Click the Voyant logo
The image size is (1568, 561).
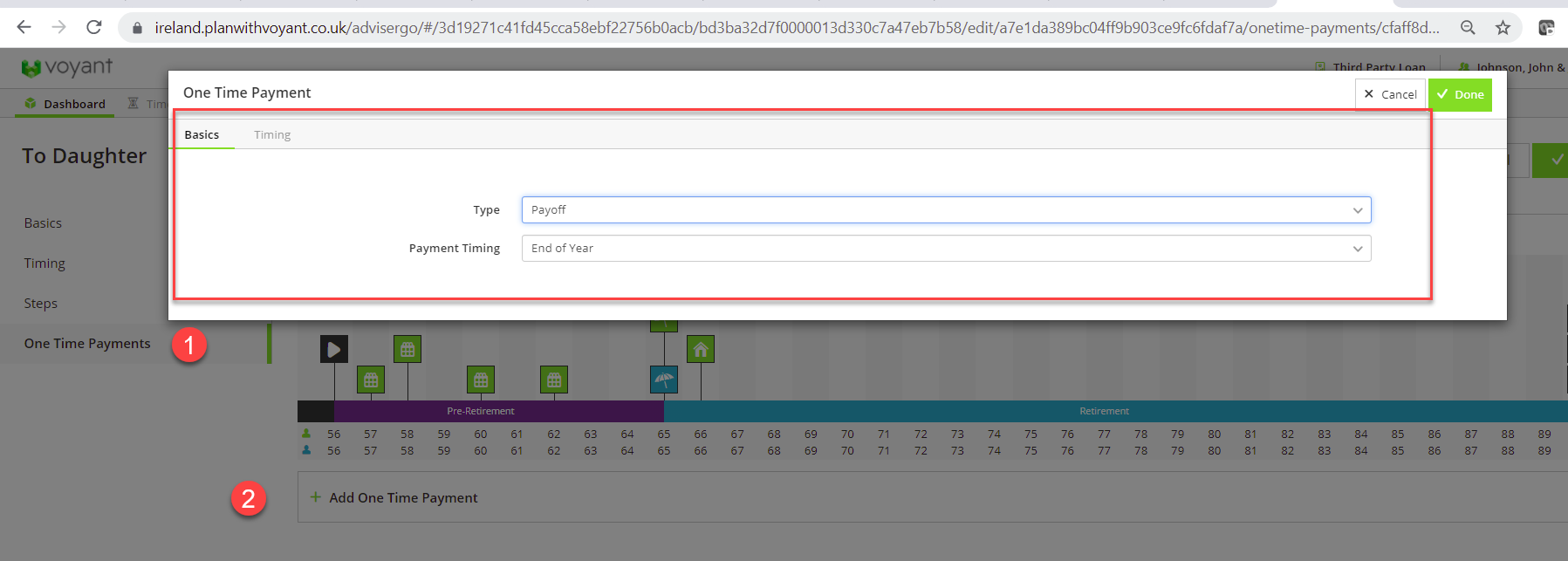[x=67, y=67]
